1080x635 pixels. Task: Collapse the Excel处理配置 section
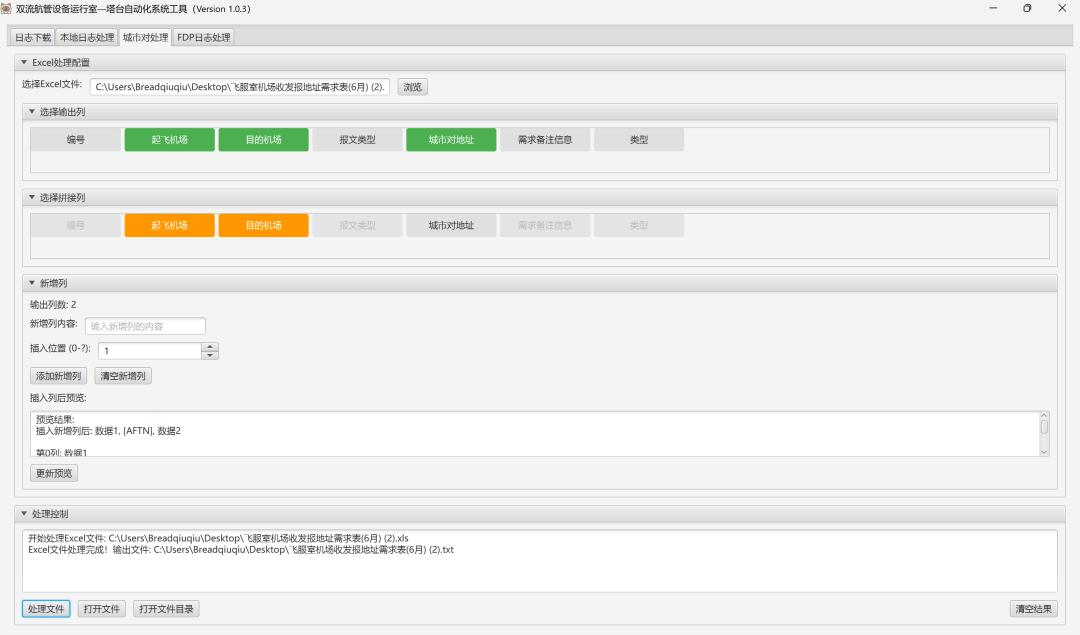[24, 63]
